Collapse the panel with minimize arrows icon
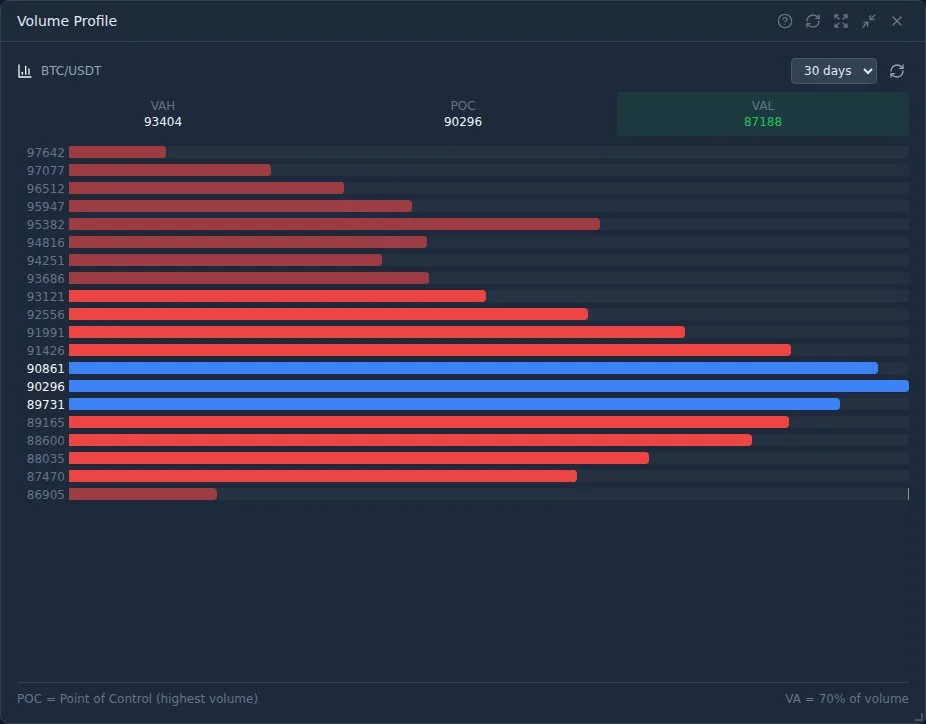The width and height of the screenshot is (926, 724). [869, 21]
